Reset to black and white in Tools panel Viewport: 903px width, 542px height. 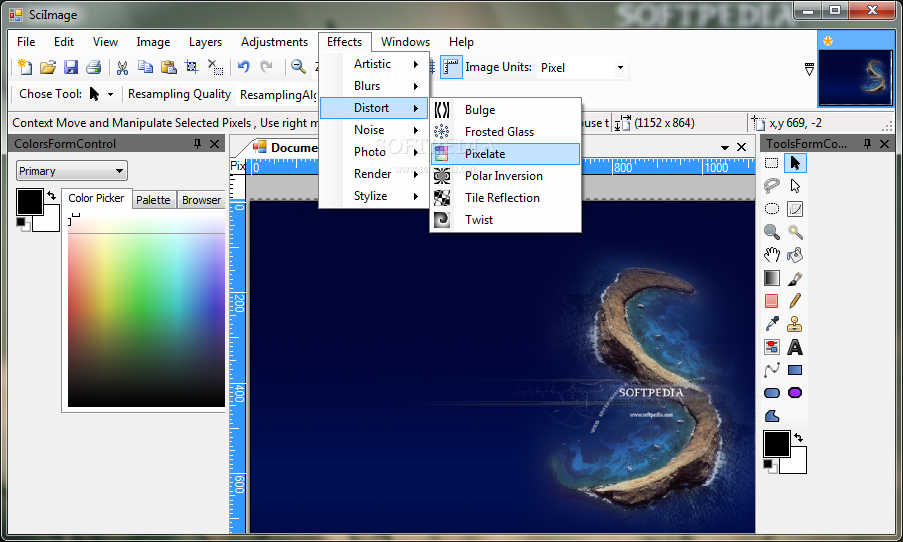(x=769, y=465)
